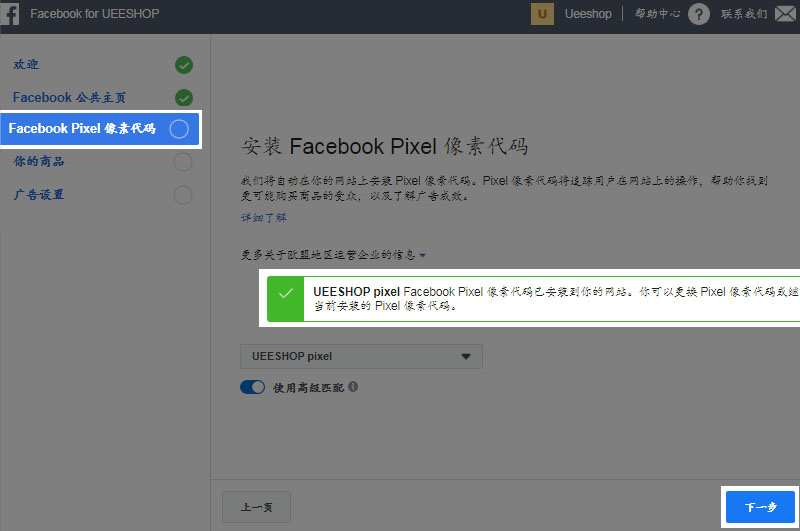
Task: Click the Ueeshop account name
Action: tap(588, 14)
